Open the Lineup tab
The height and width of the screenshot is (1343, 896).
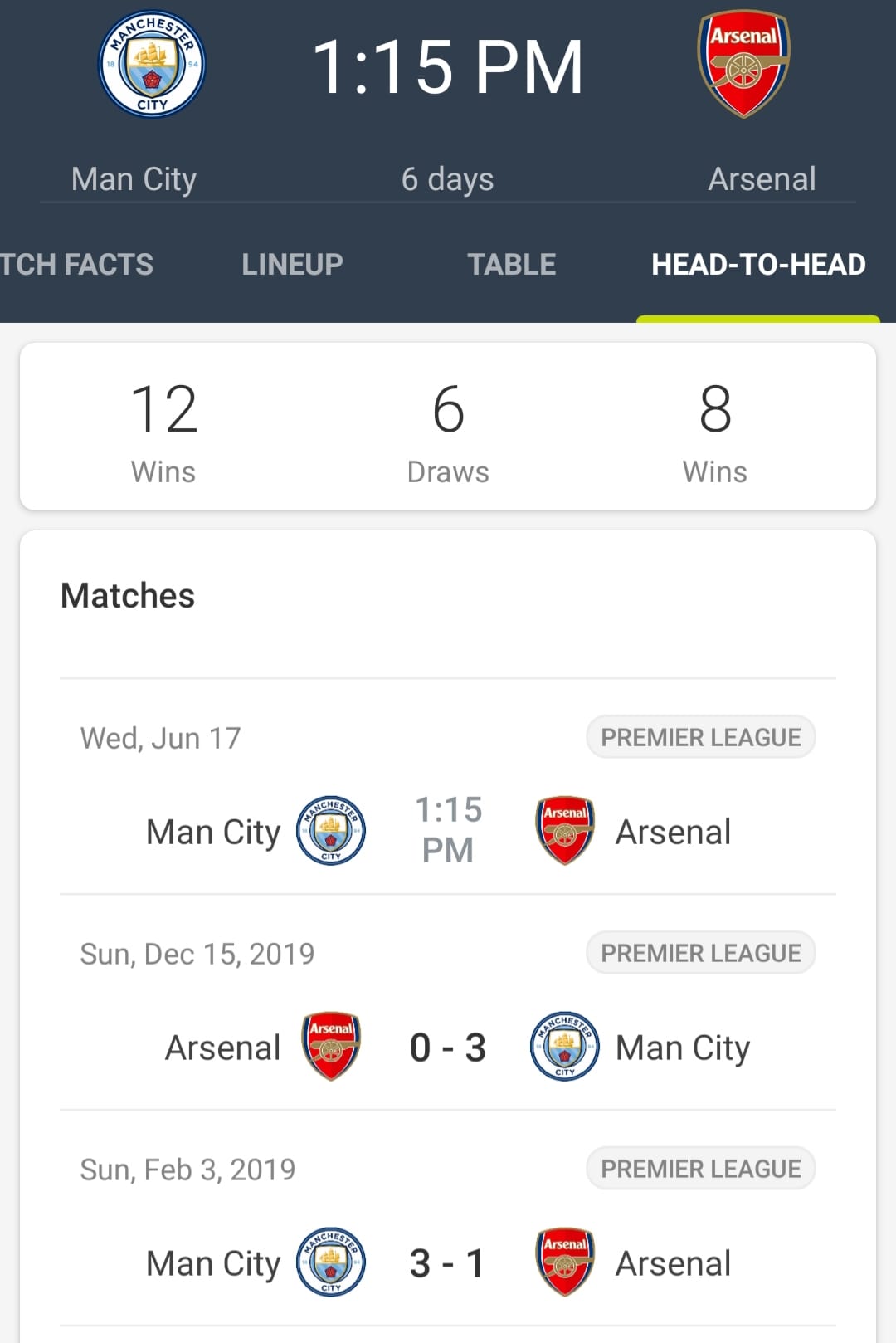pyautogui.click(x=292, y=265)
